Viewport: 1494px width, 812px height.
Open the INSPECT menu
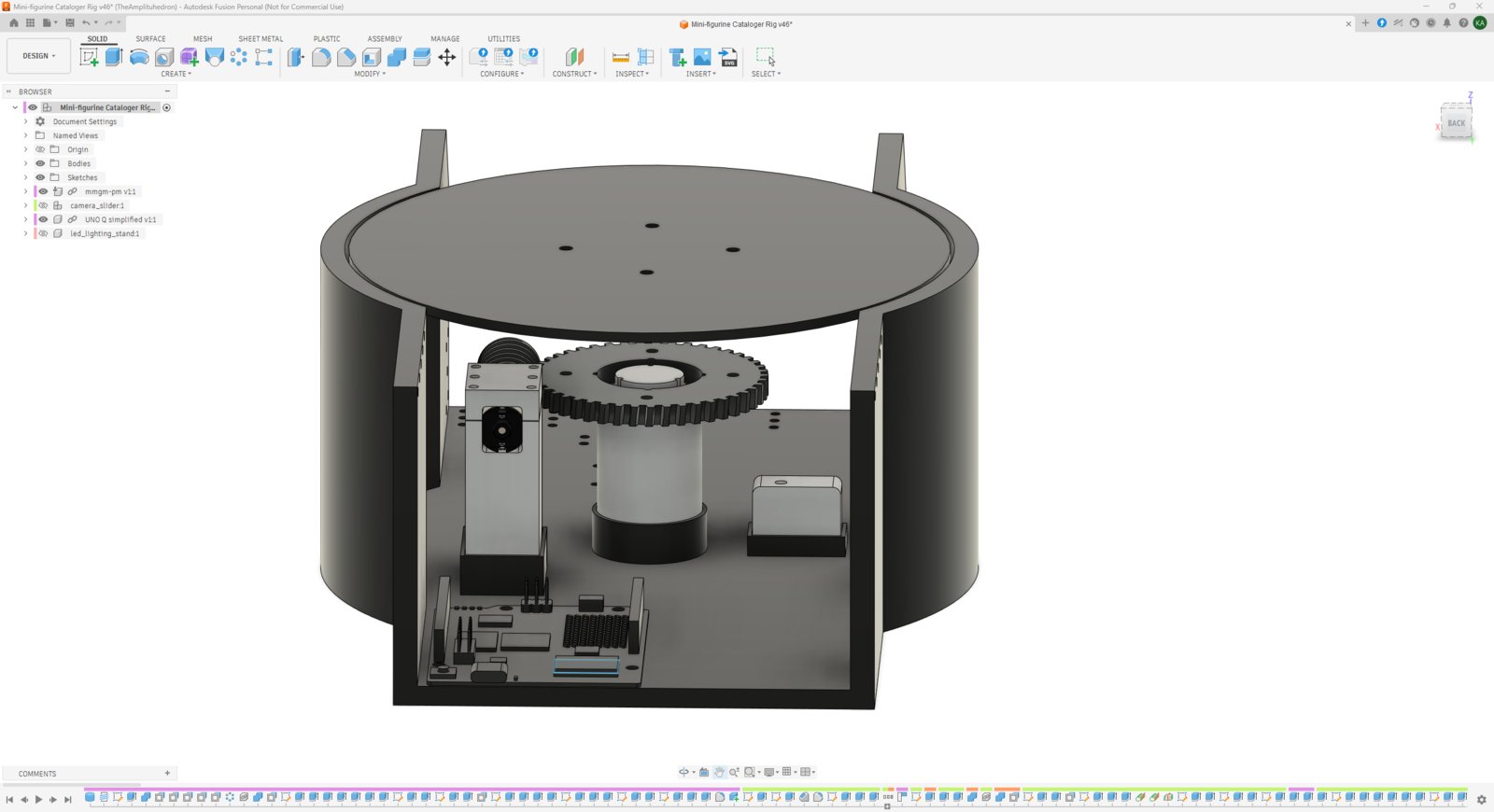point(632,74)
